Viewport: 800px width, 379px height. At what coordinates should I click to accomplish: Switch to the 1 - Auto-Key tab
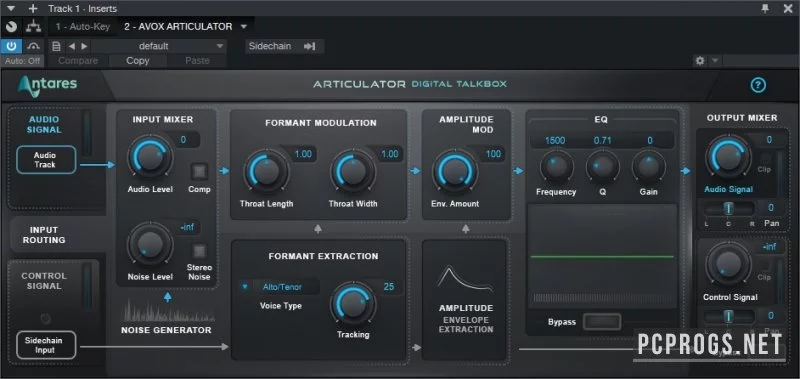[83, 27]
